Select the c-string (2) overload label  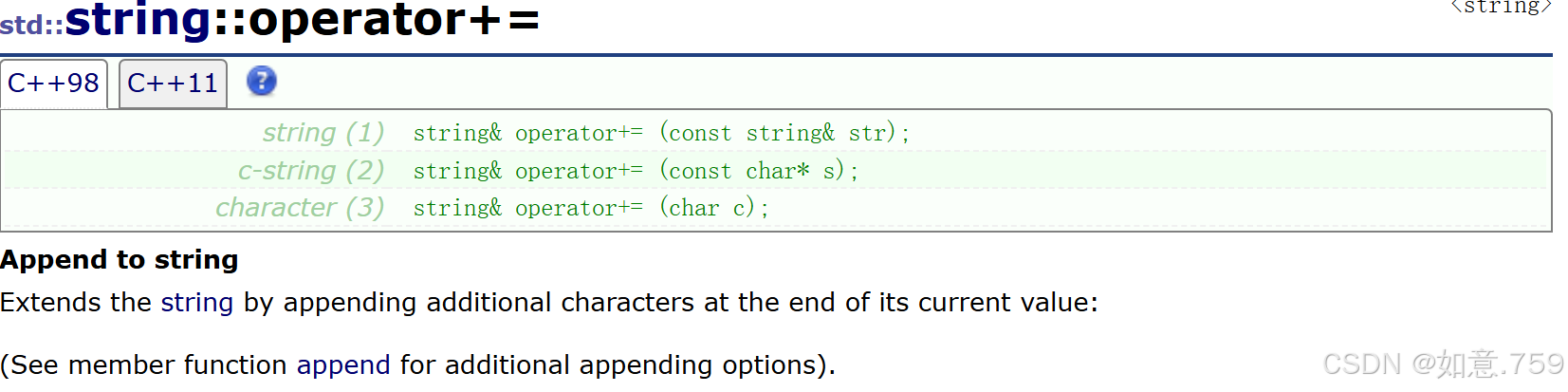point(311,171)
